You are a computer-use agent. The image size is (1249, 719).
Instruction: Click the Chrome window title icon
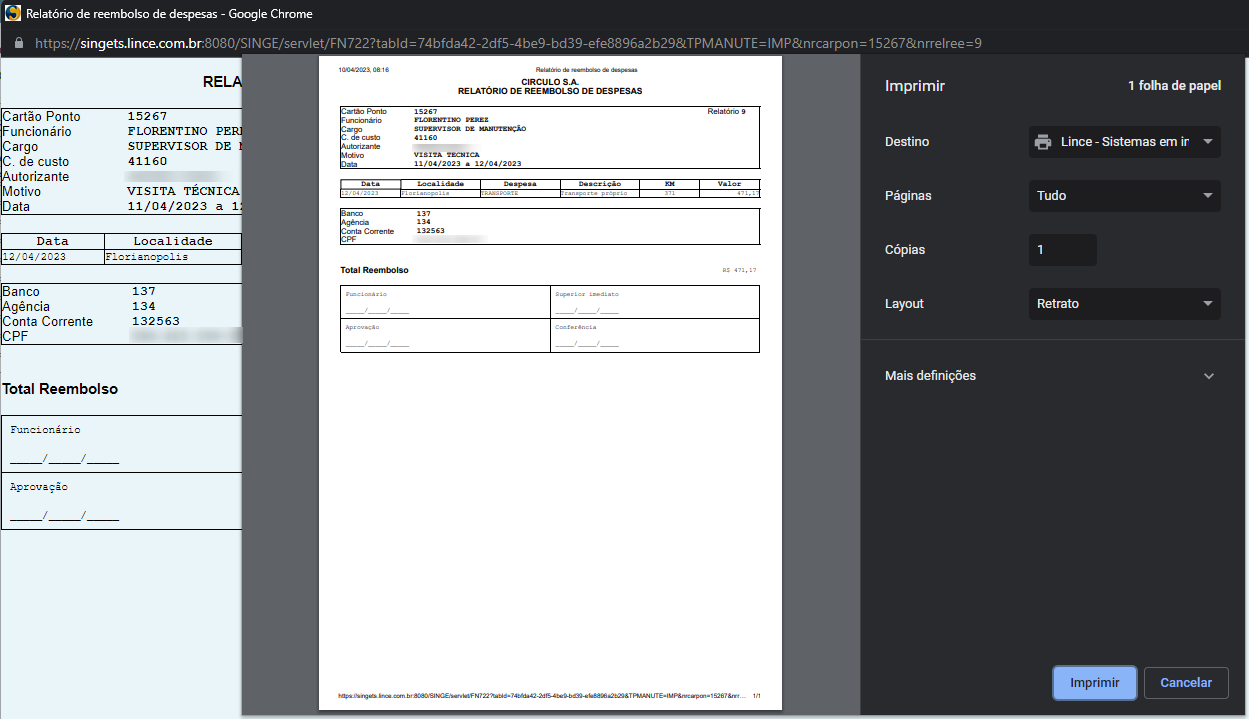[13, 14]
